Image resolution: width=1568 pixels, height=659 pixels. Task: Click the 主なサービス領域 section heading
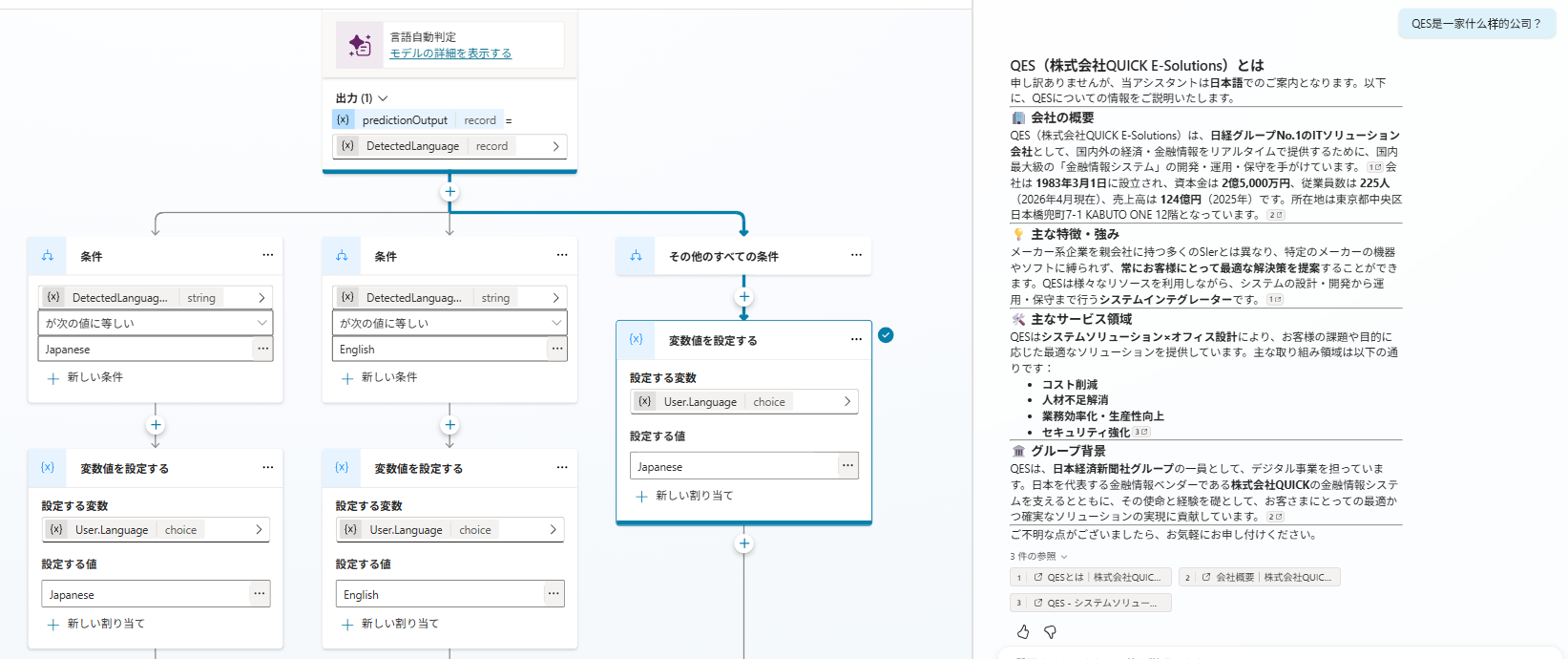coord(1081,319)
